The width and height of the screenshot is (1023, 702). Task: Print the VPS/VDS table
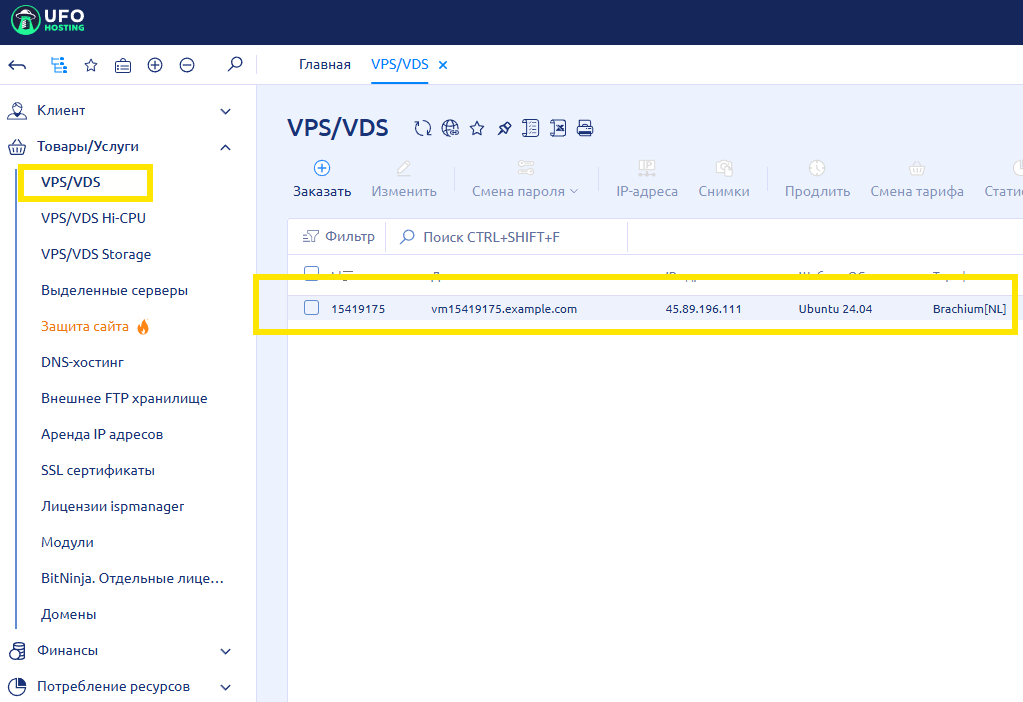[585, 128]
